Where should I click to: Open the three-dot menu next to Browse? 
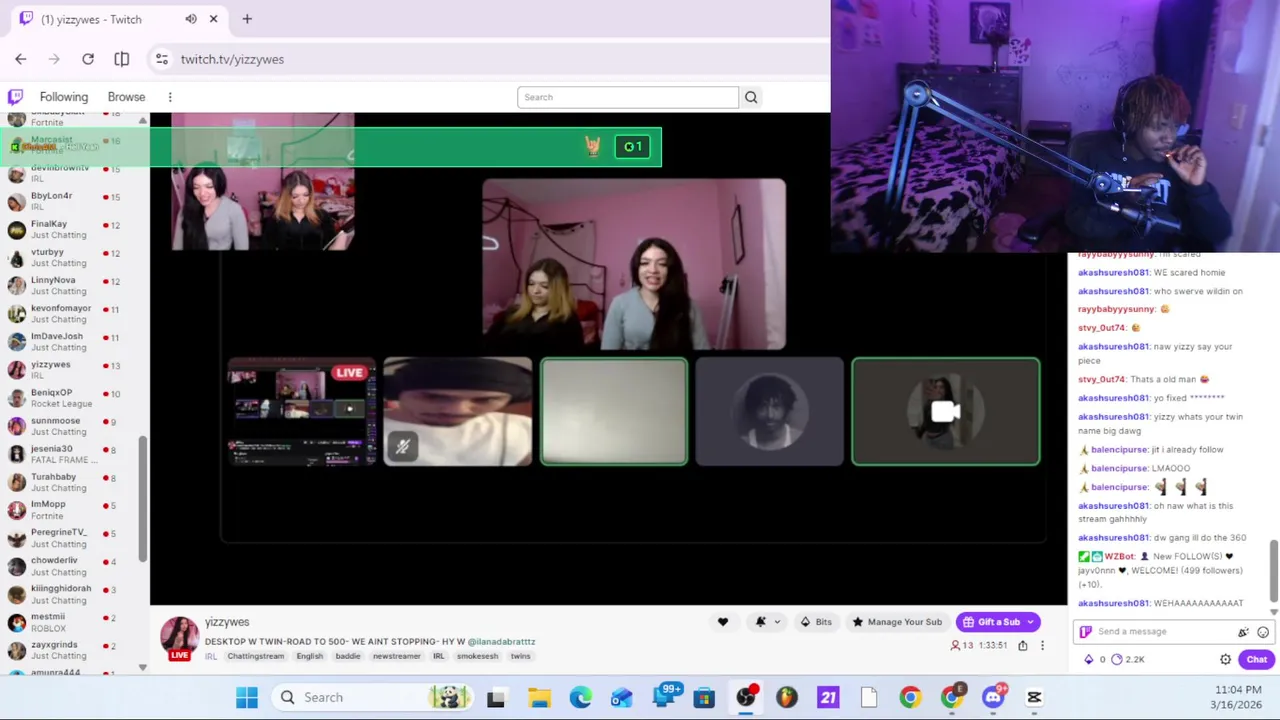point(170,97)
